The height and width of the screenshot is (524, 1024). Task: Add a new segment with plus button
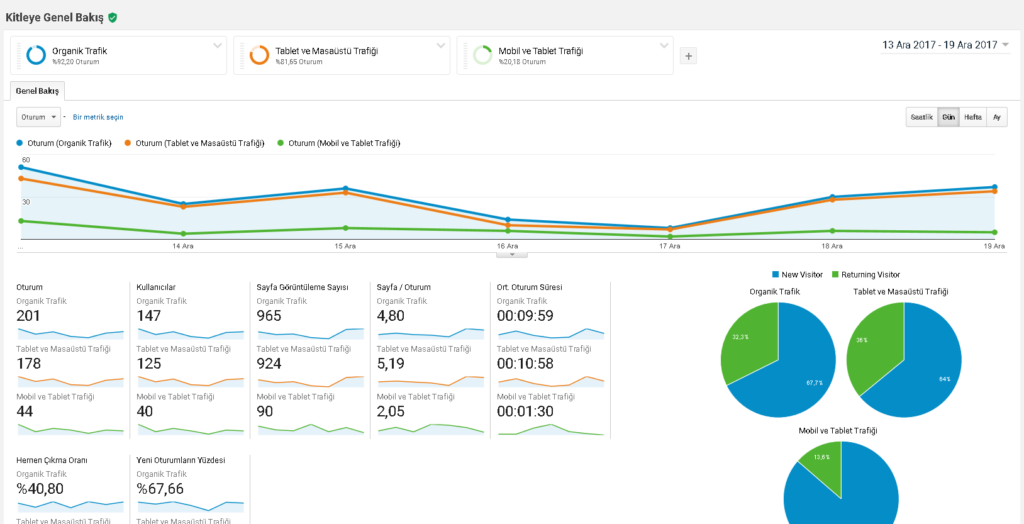coord(688,56)
